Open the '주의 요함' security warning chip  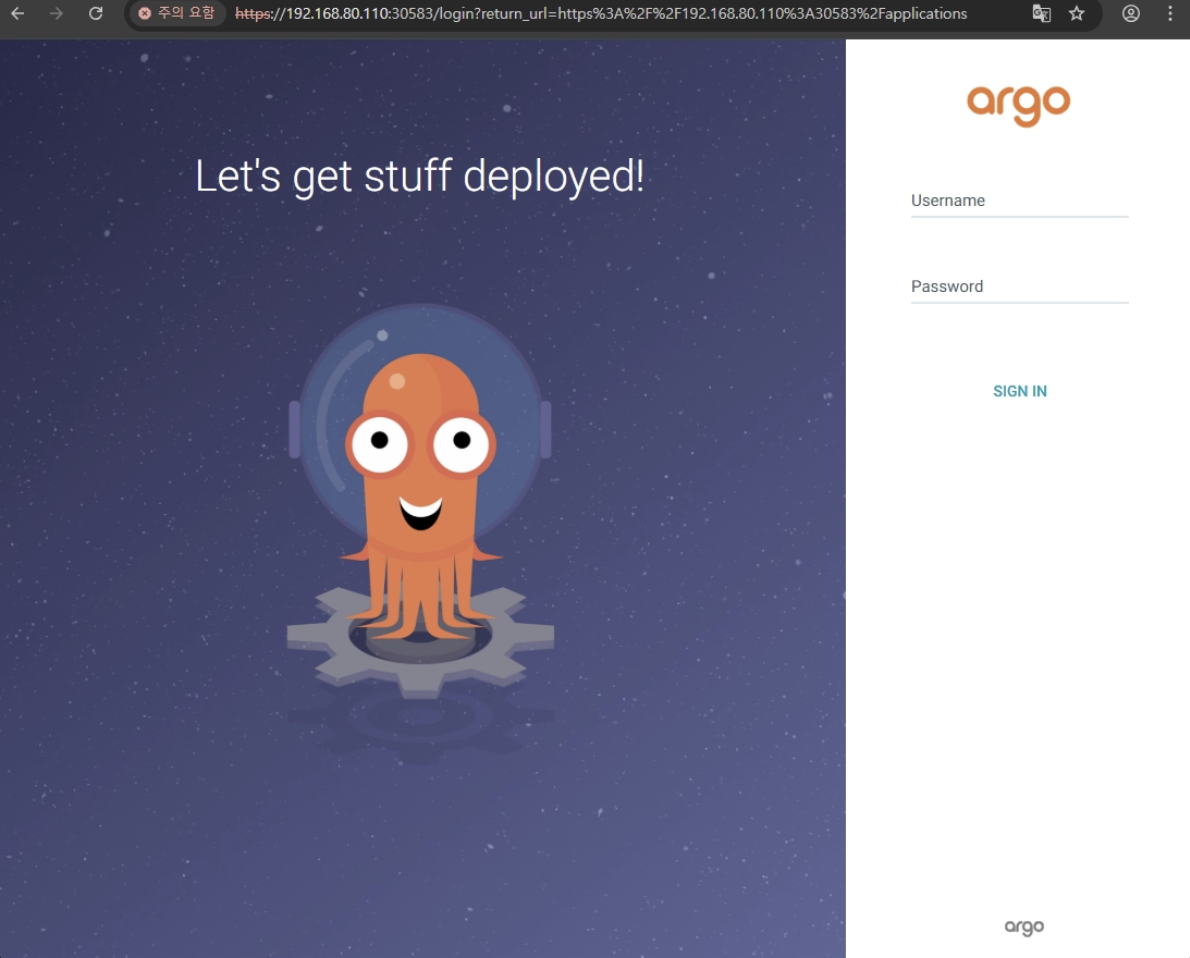point(176,14)
